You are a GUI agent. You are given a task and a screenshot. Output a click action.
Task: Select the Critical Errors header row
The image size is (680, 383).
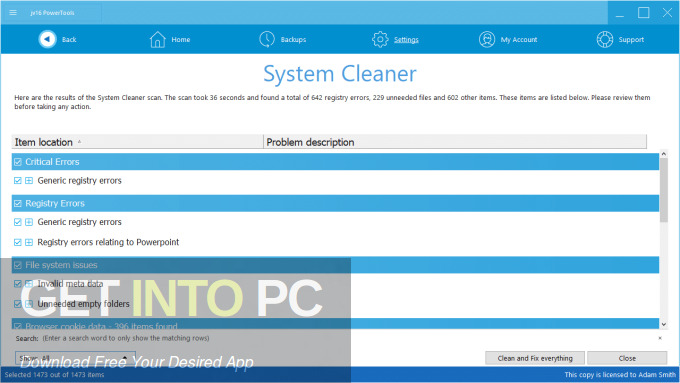335,162
